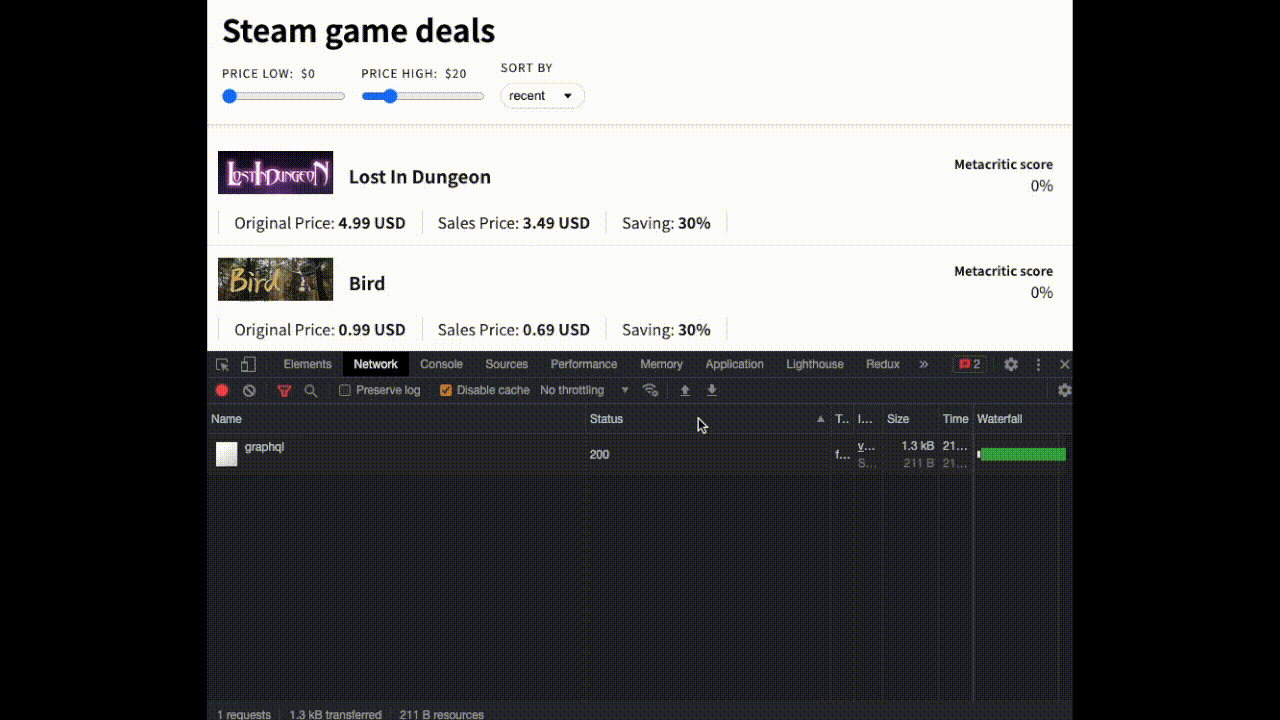Stop recording network log red button

coord(222,390)
